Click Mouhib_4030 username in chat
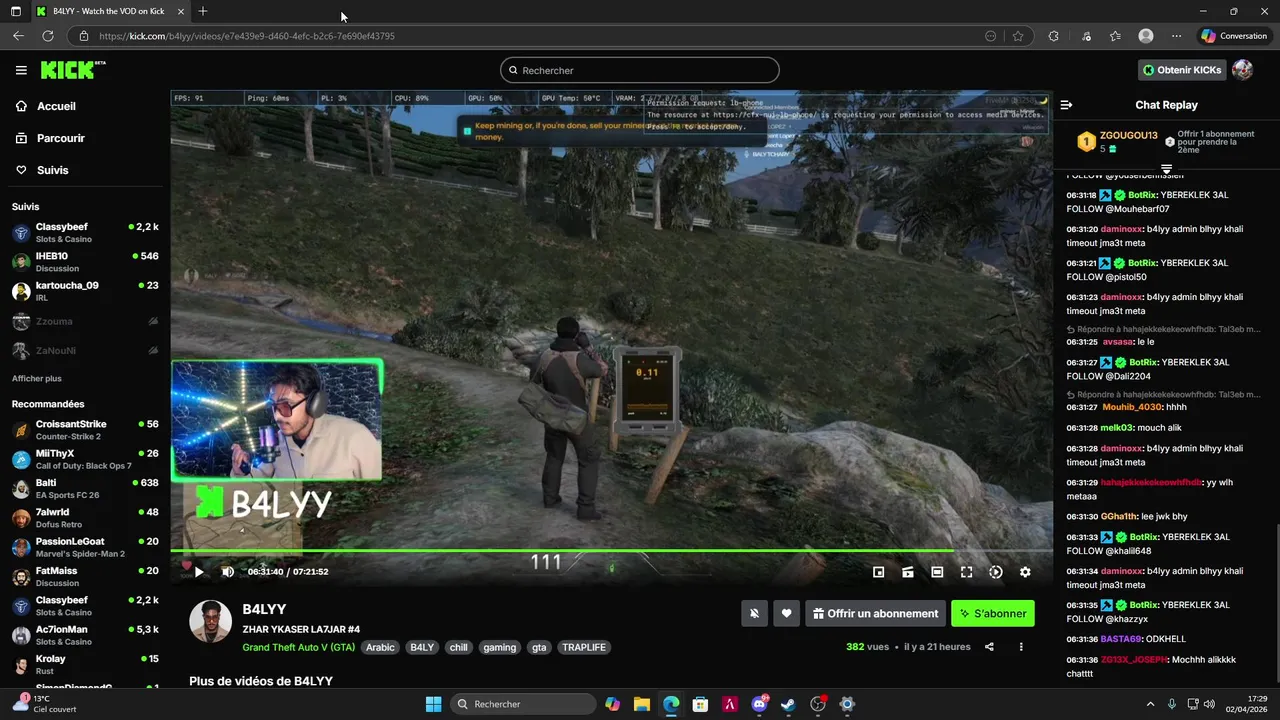 [1132, 407]
